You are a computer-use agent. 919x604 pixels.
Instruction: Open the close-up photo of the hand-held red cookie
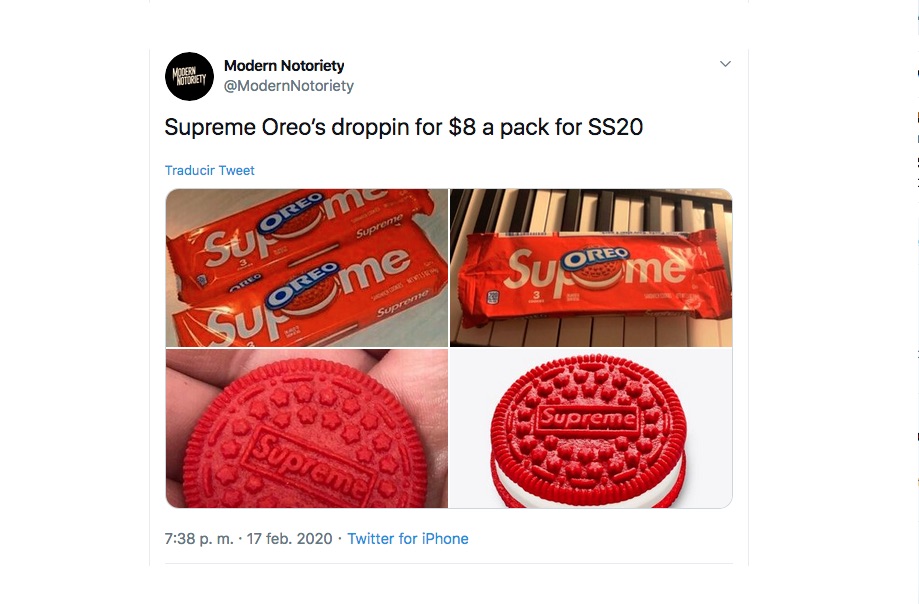click(x=307, y=428)
